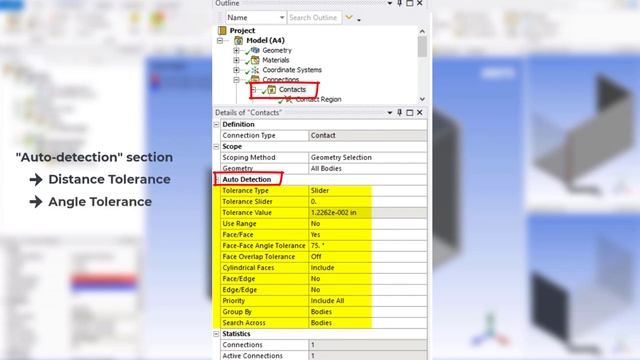The image size is (640, 360).
Task: Maximize the Details of "Contacts" panel
Action: [x=410, y=113]
